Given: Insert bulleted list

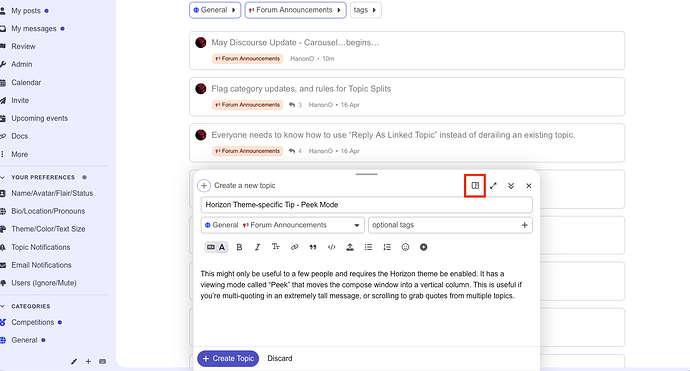Looking at the screenshot, I should click(x=368, y=247).
